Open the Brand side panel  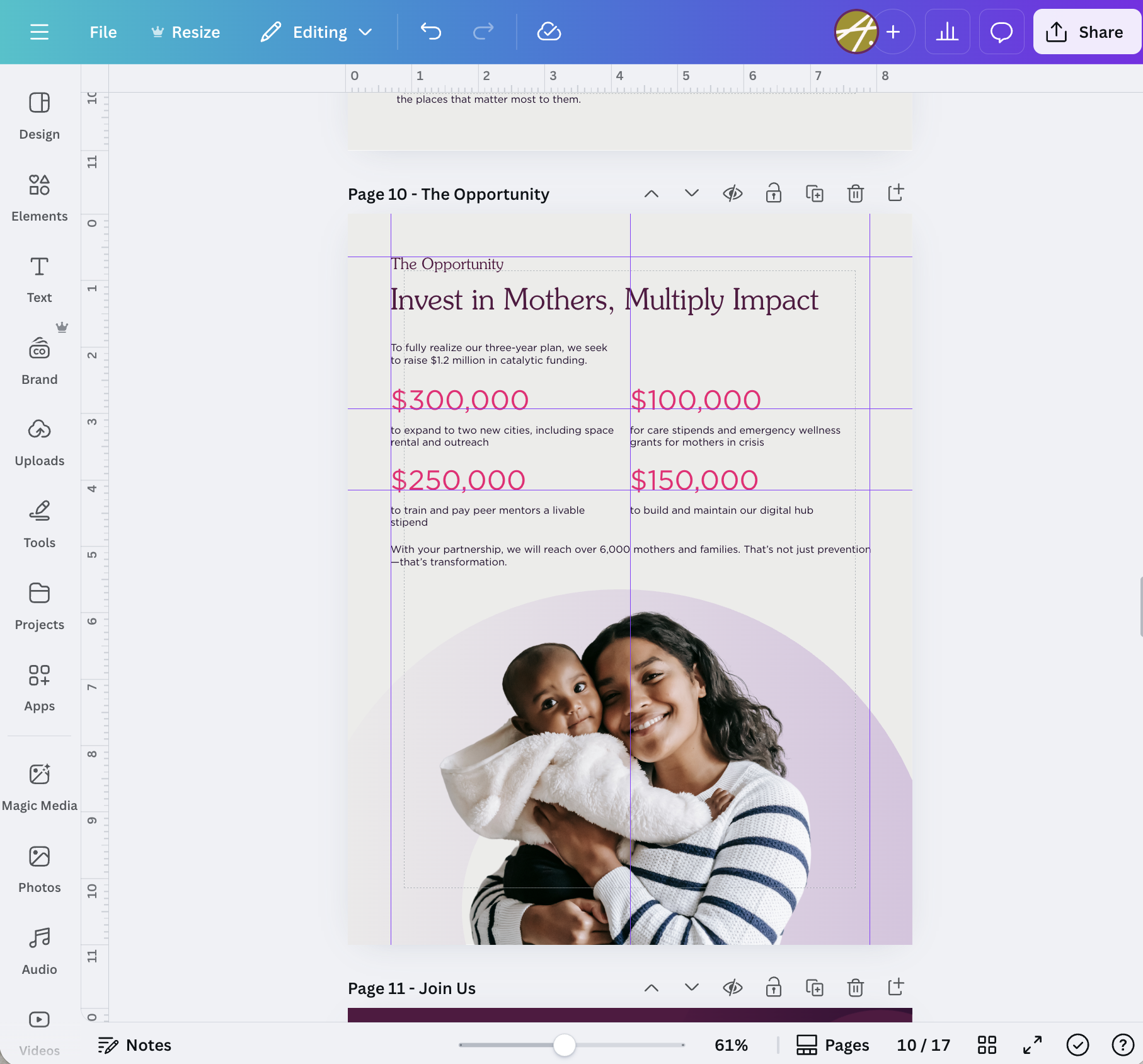pyautogui.click(x=40, y=362)
